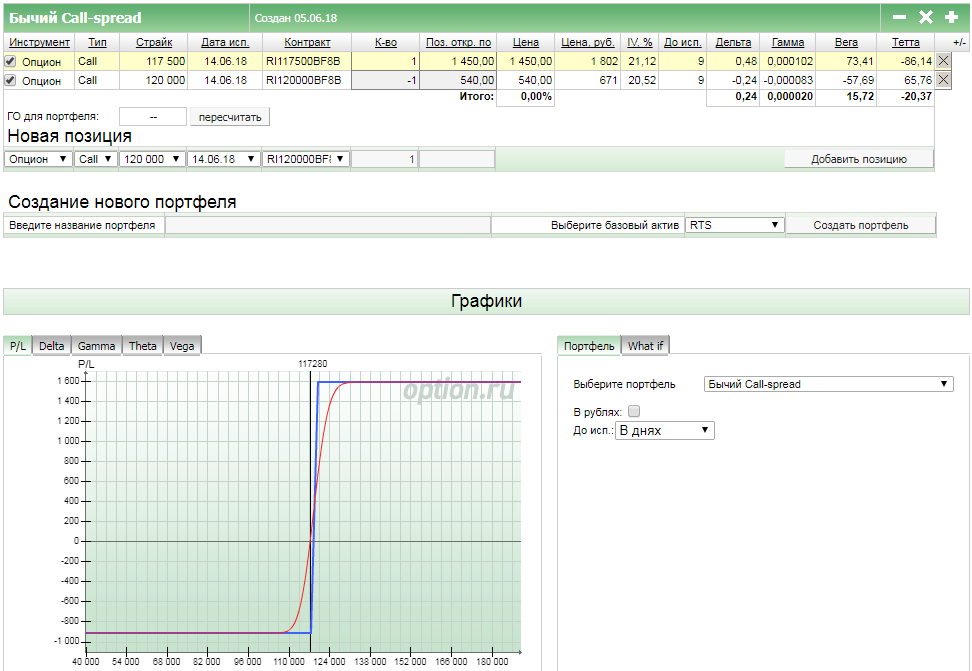Switch to the Gamma chart tab

pos(97,346)
